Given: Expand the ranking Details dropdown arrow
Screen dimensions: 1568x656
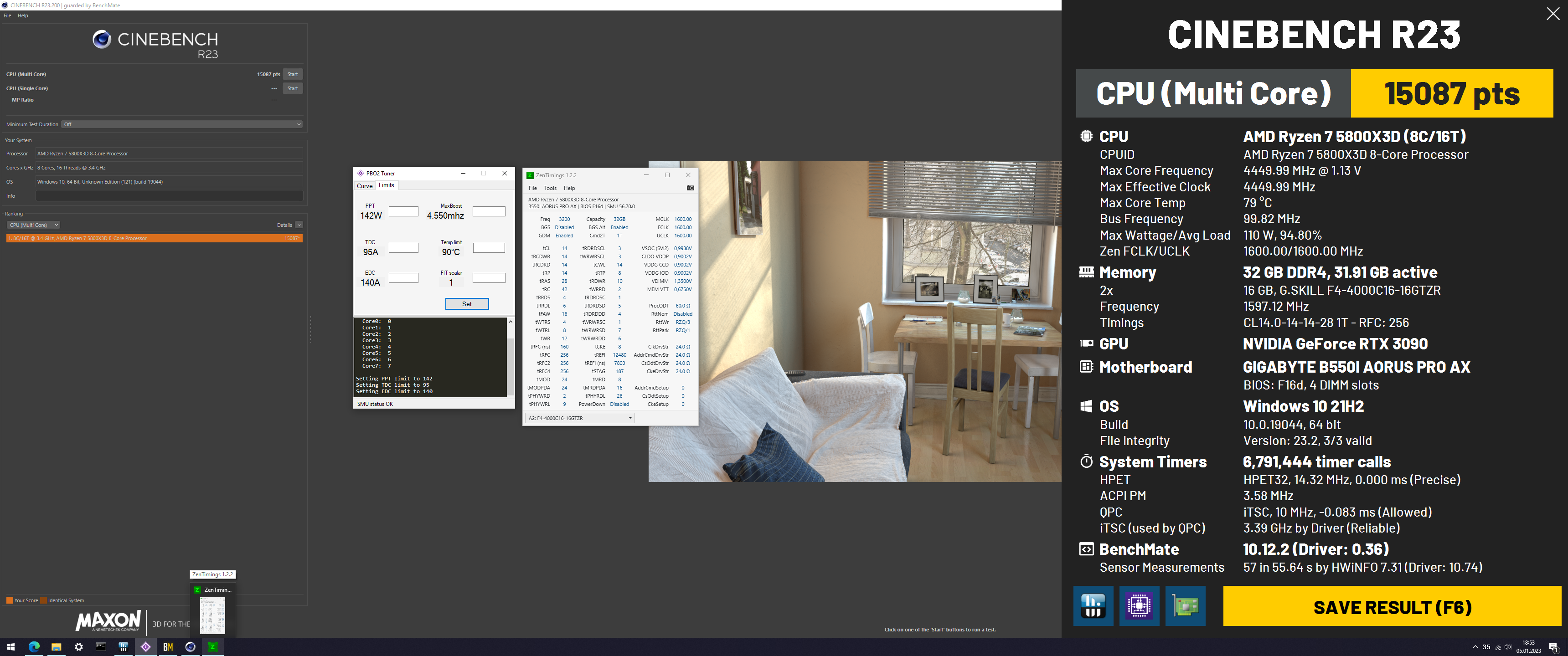Looking at the screenshot, I should [299, 225].
